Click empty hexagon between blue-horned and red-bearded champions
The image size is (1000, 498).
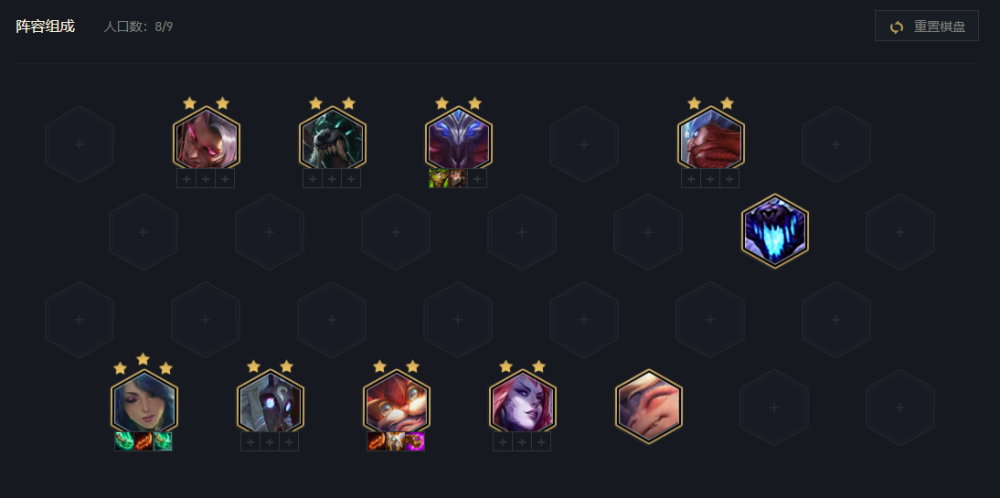(584, 144)
